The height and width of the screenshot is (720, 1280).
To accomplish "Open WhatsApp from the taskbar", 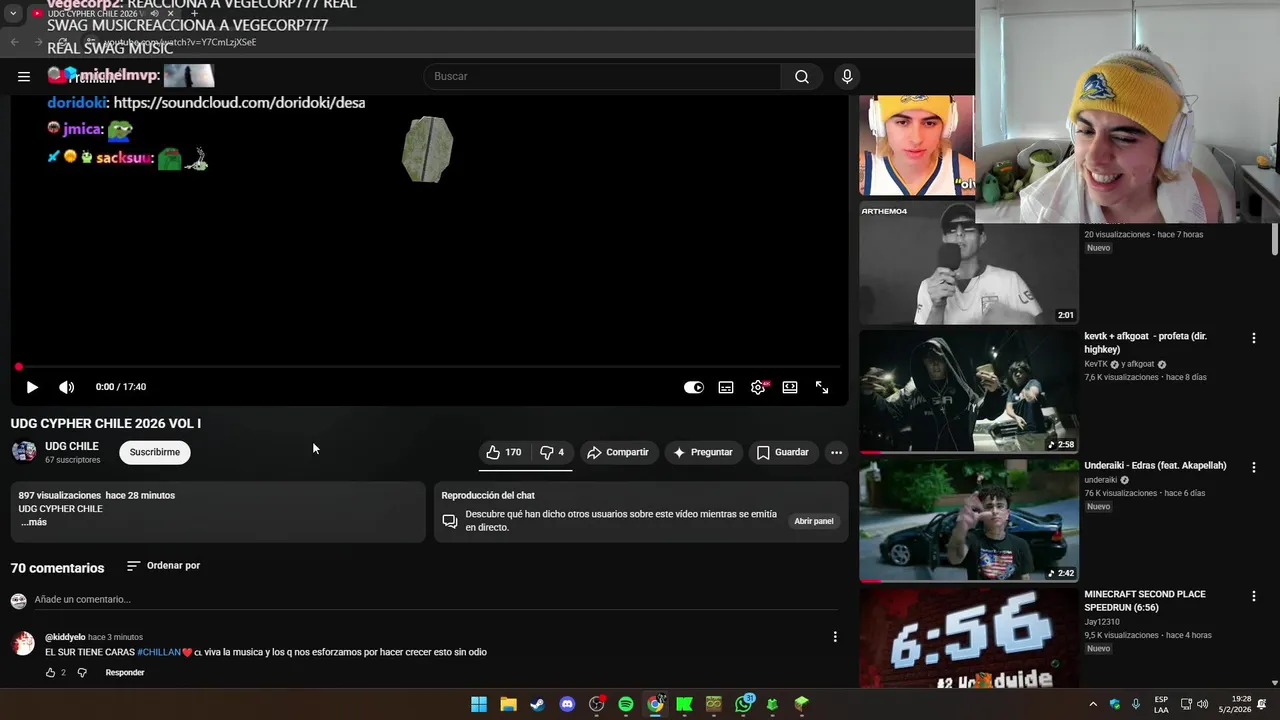I will (743, 704).
